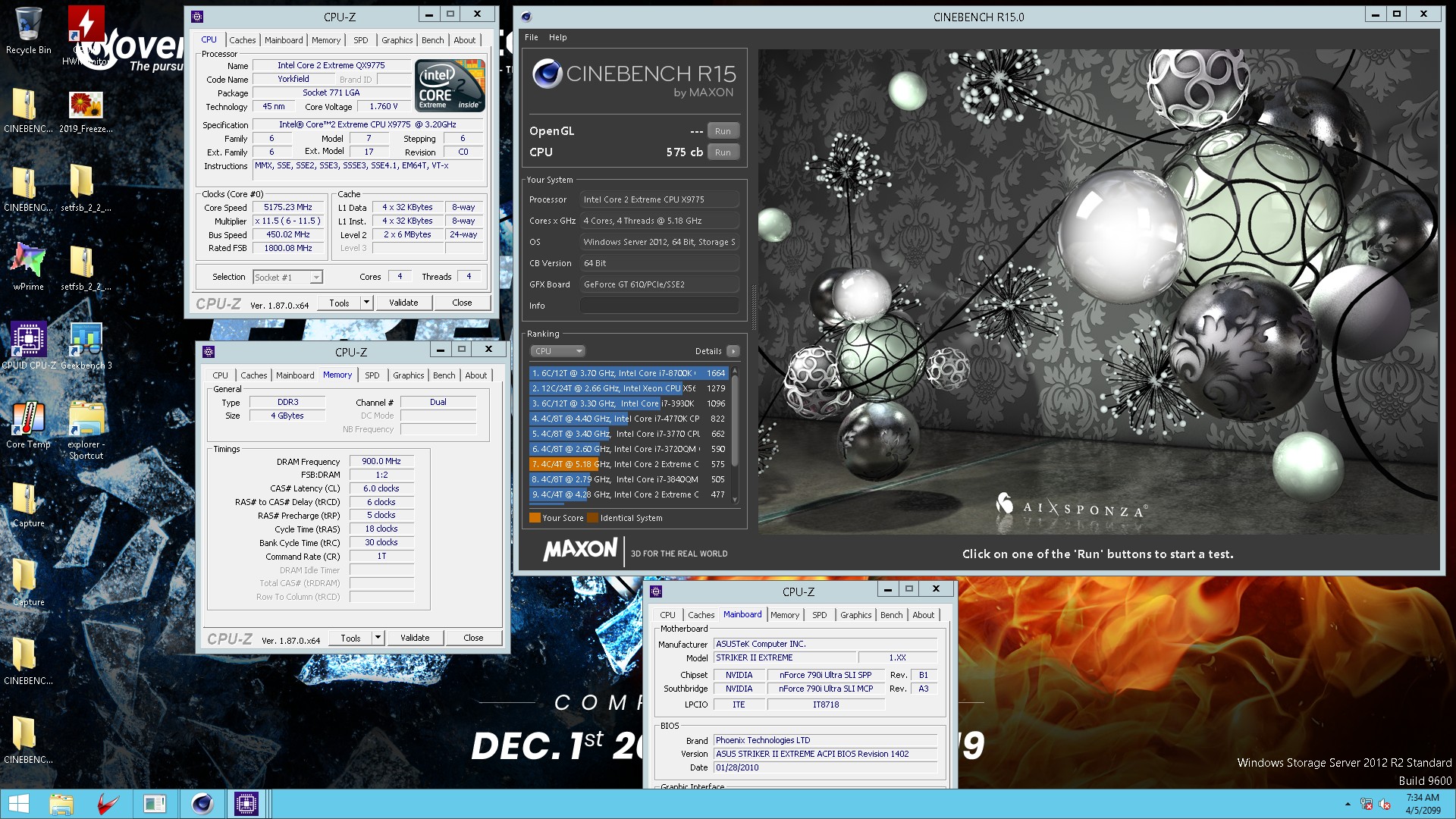Open the CPU ranking dropdown in Cinebench
Screen dimensions: 1456x819
coord(557,351)
